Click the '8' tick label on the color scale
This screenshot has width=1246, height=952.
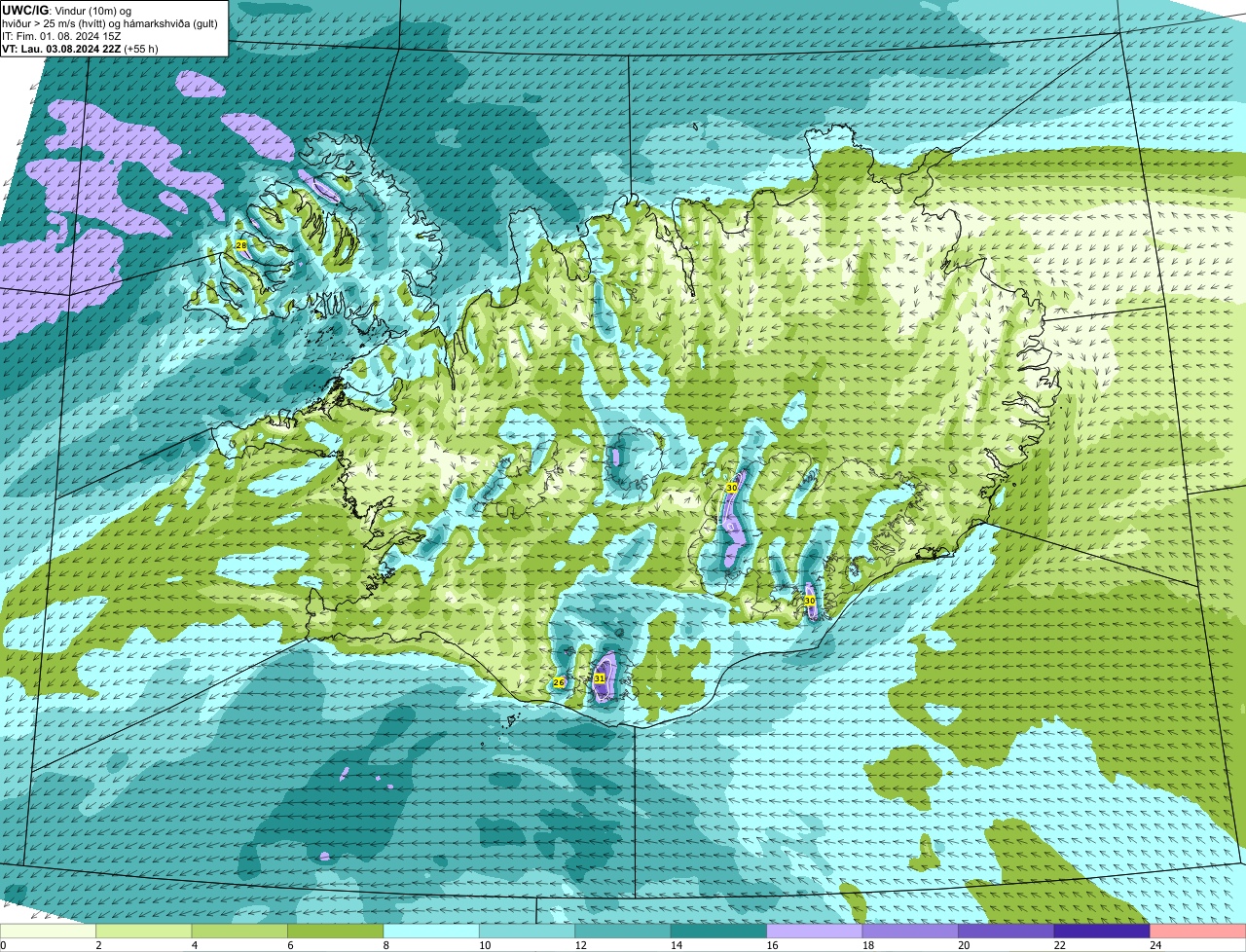[385, 945]
